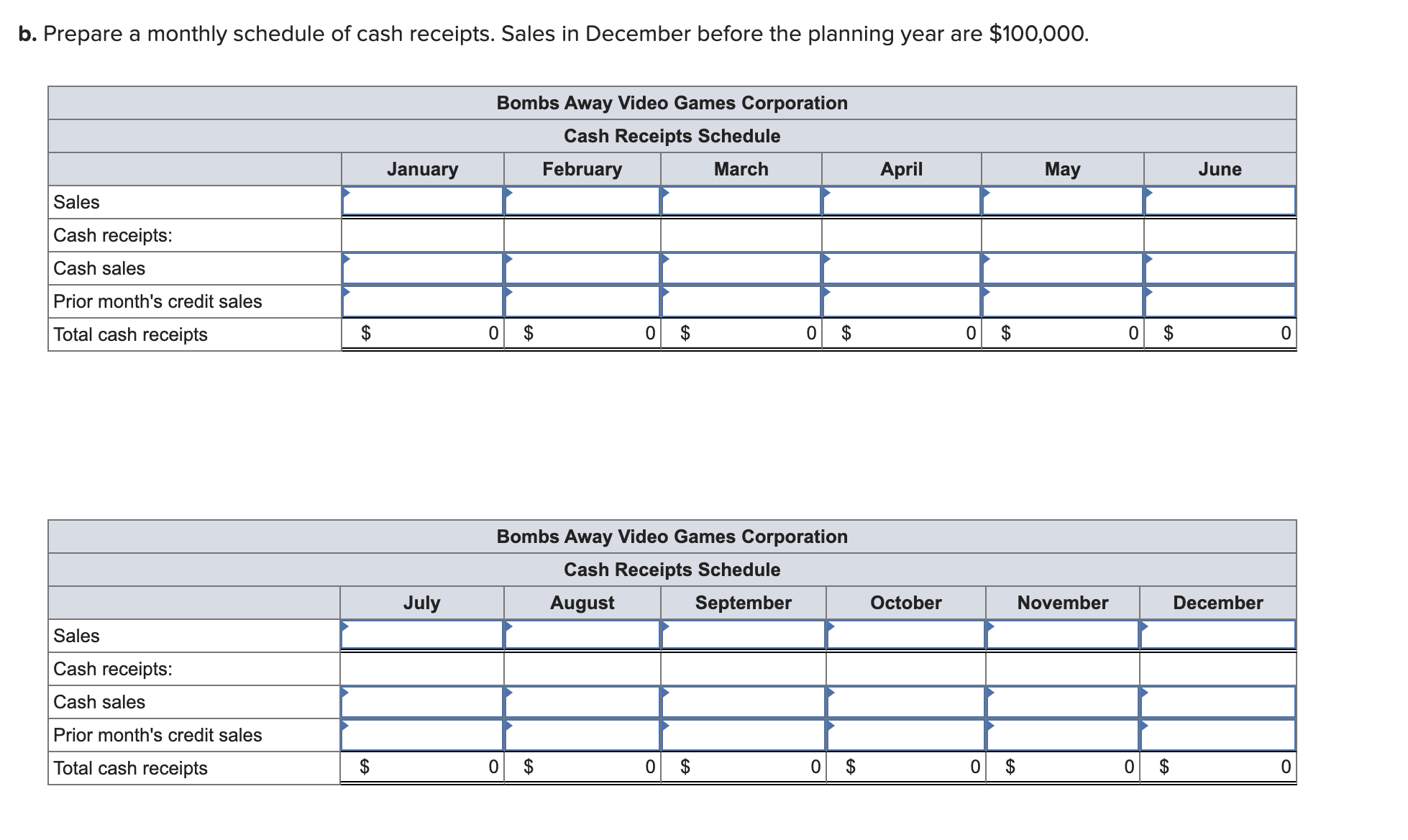Focus March Prior month's credit sales cell
The height and width of the screenshot is (840, 1408).
(741, 301)
